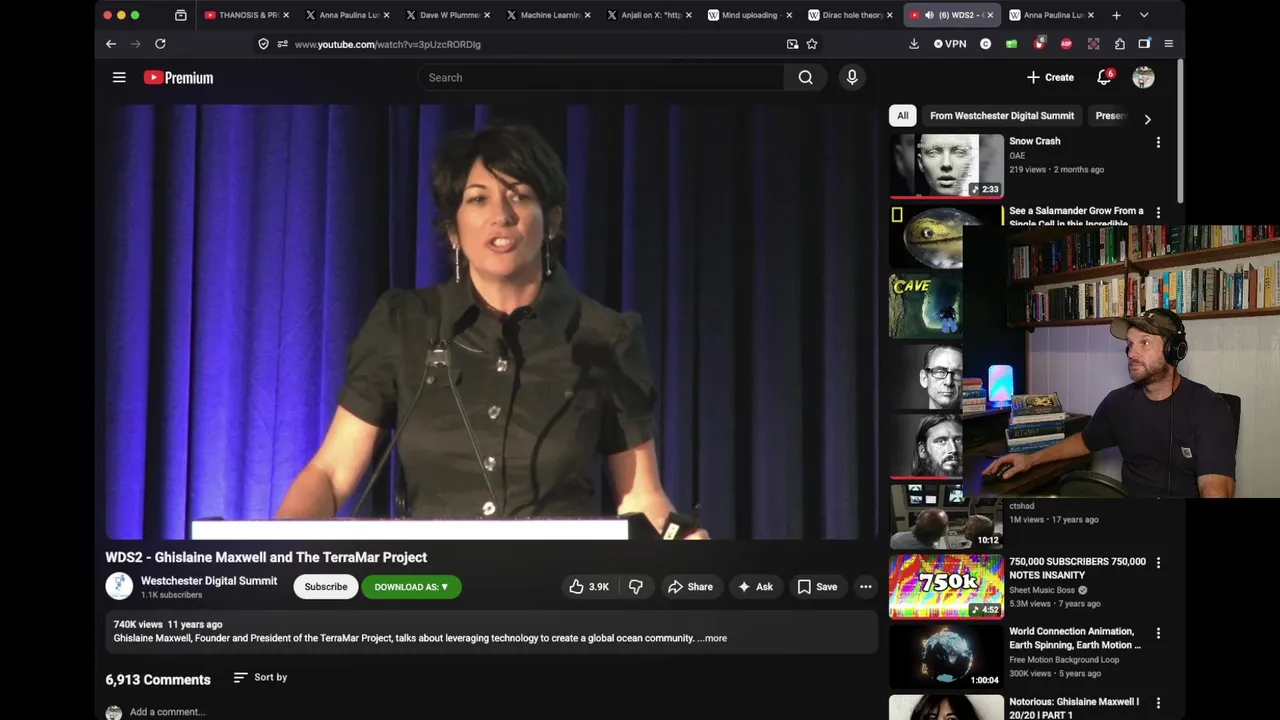Viewport: 1280px width, 720px height.
Task: Dislike the video with thumbs down
Action: click(x=636, y=587)
